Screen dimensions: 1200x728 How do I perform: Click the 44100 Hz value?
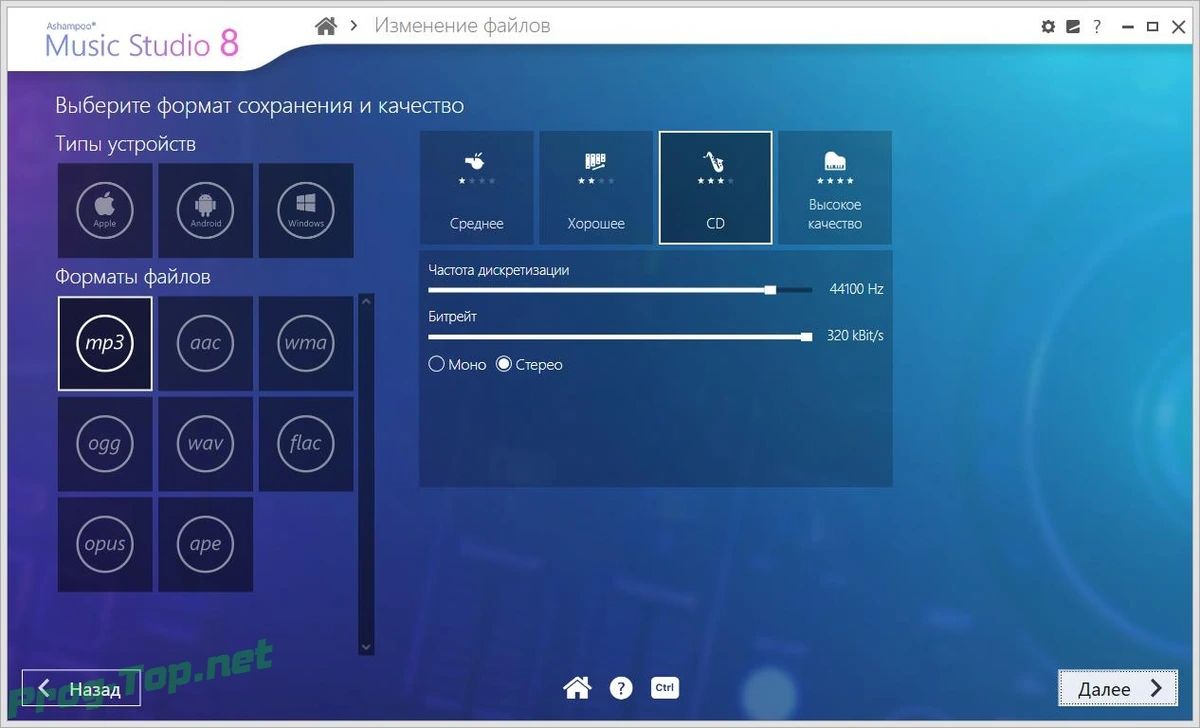[x=856, y=290]
